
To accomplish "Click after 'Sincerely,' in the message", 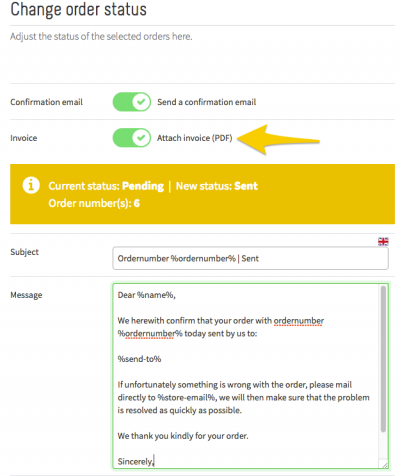I will tap(154, 462).
